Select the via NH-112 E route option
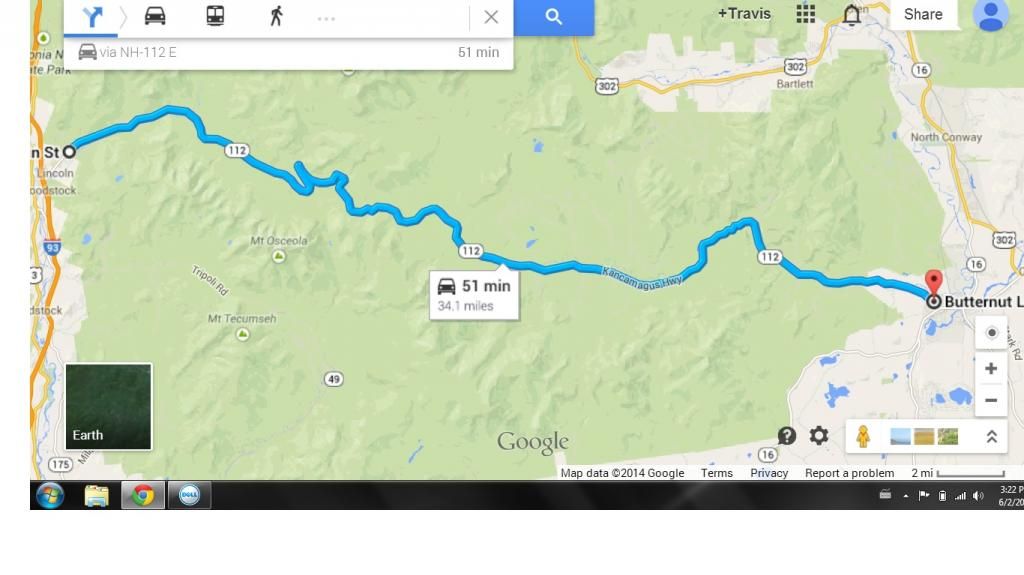The image size is (1024, 575). click(x=288, y=52)
